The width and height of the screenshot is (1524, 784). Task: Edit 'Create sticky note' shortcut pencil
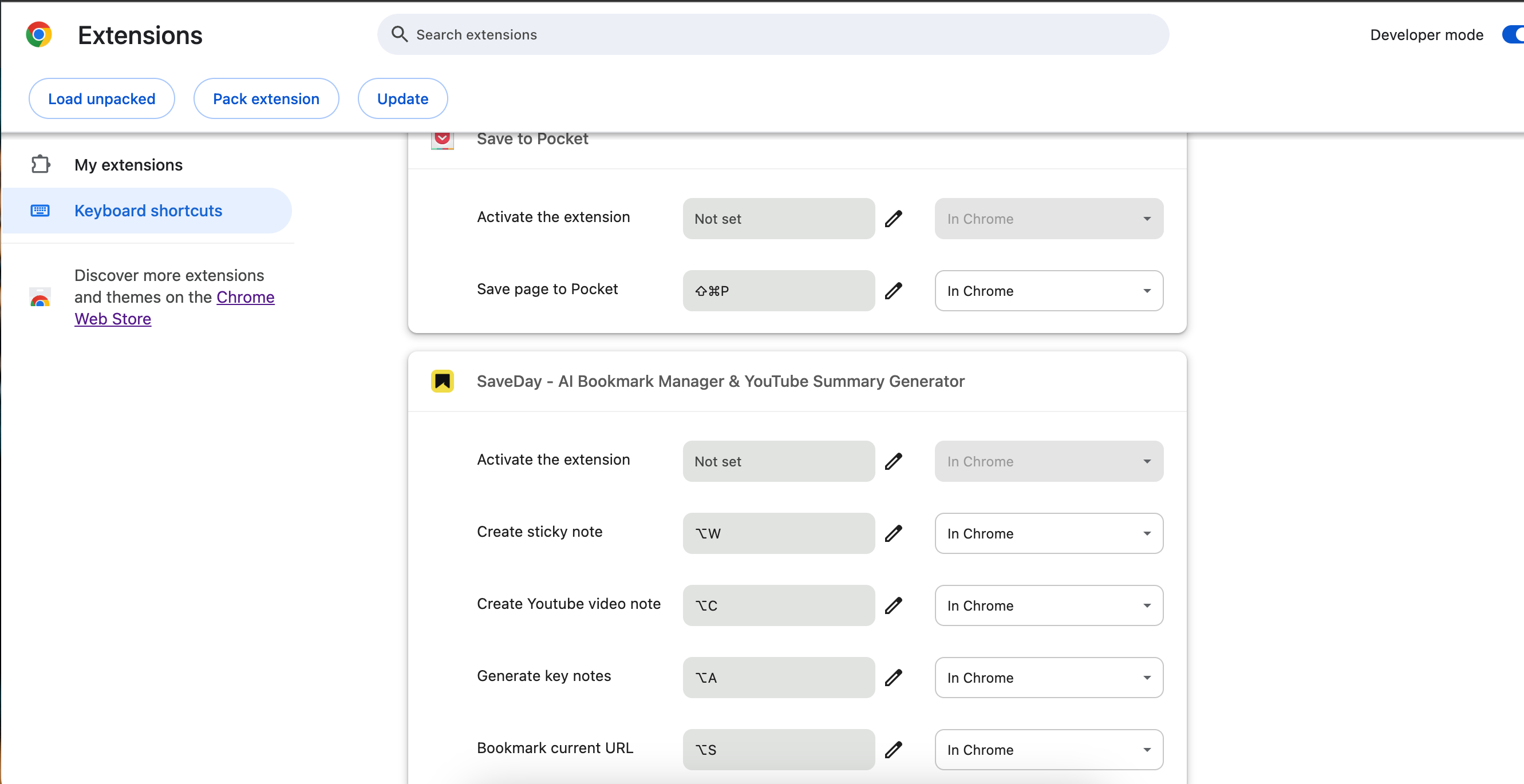click(x=893, y=533)
